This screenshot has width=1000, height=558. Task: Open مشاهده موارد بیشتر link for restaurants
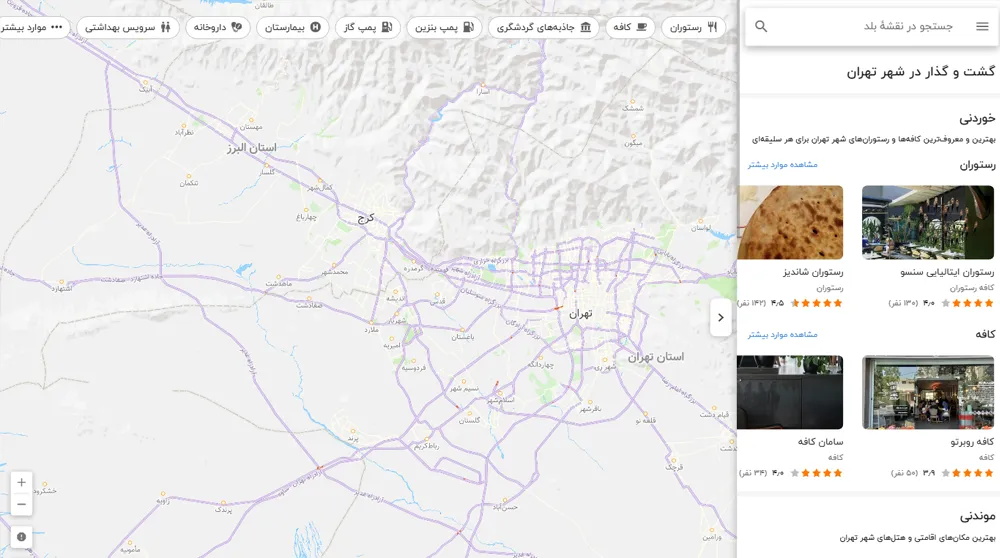783,165
